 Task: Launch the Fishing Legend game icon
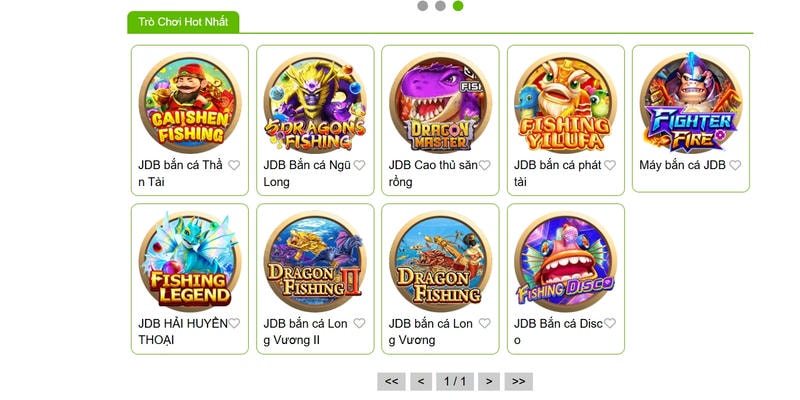click(x=190, y=261)
